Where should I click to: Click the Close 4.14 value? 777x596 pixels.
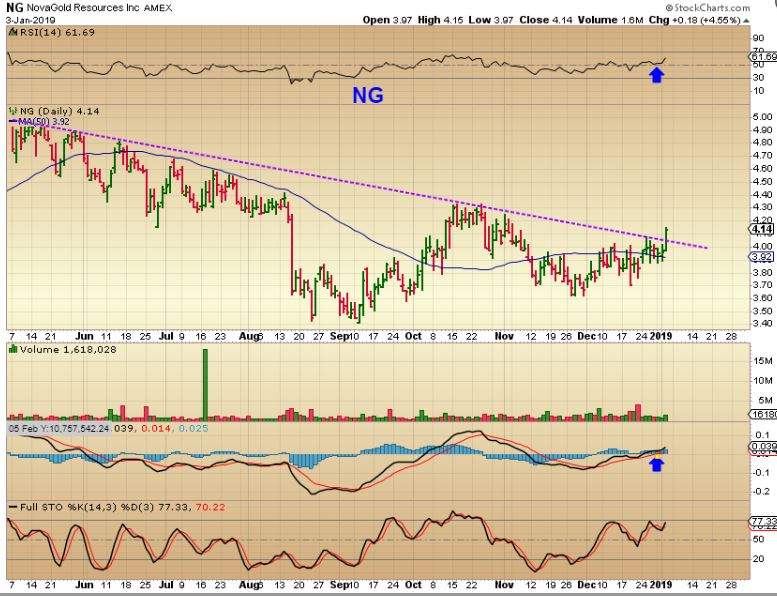[546, 20]
